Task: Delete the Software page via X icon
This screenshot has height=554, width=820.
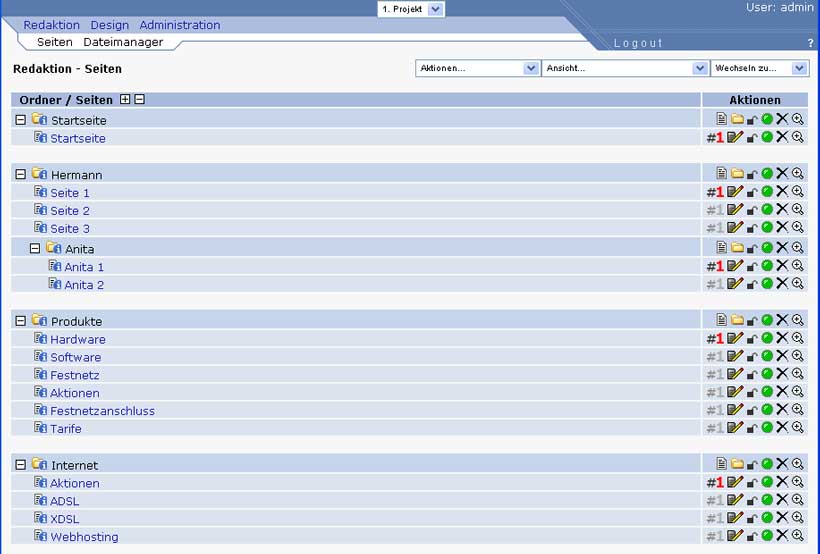Action: click(782, 356)
